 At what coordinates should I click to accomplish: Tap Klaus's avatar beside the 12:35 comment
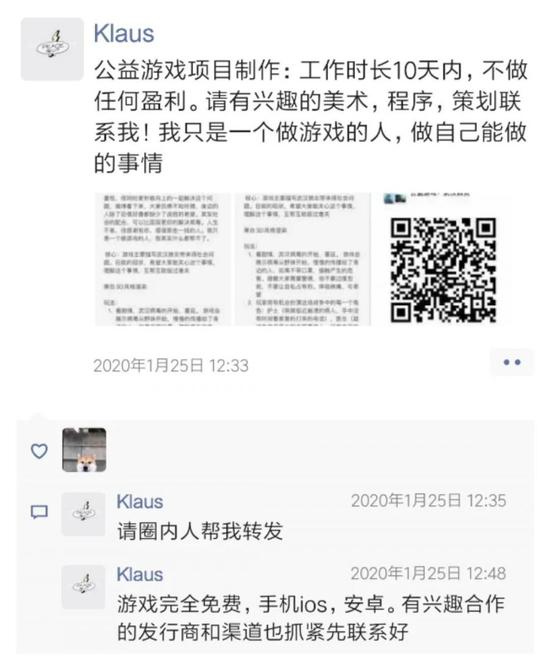click(84, 514)
